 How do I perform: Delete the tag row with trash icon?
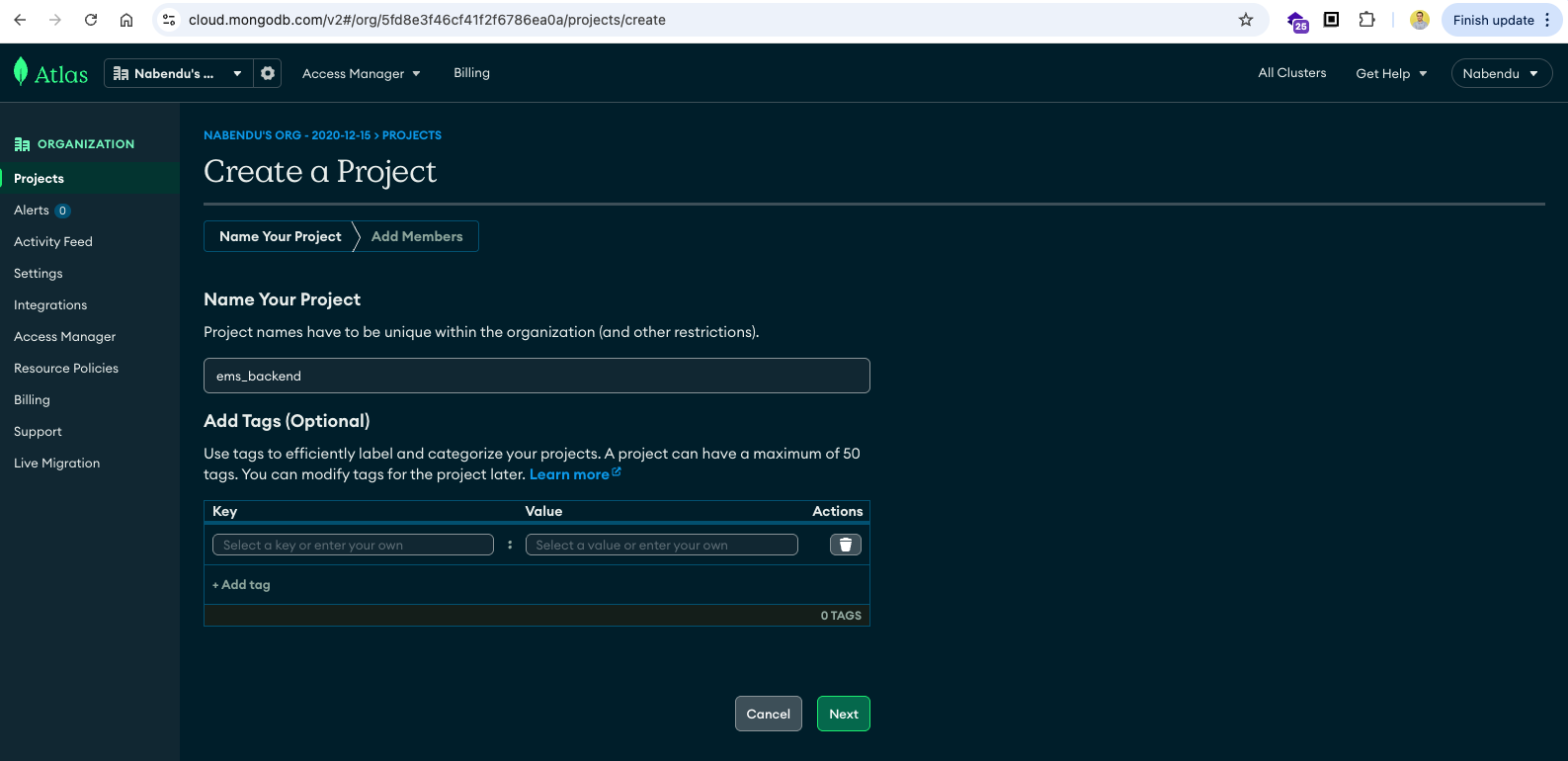[x=846, y=545]
